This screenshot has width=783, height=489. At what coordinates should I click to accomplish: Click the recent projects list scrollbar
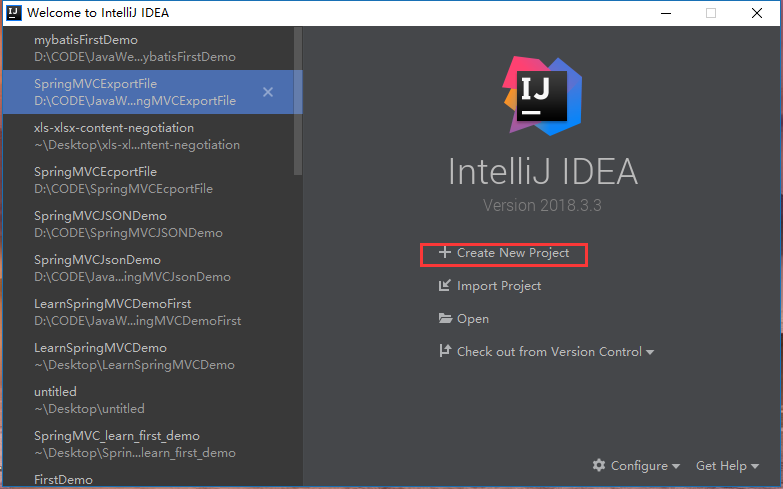[x=298, y=101]
